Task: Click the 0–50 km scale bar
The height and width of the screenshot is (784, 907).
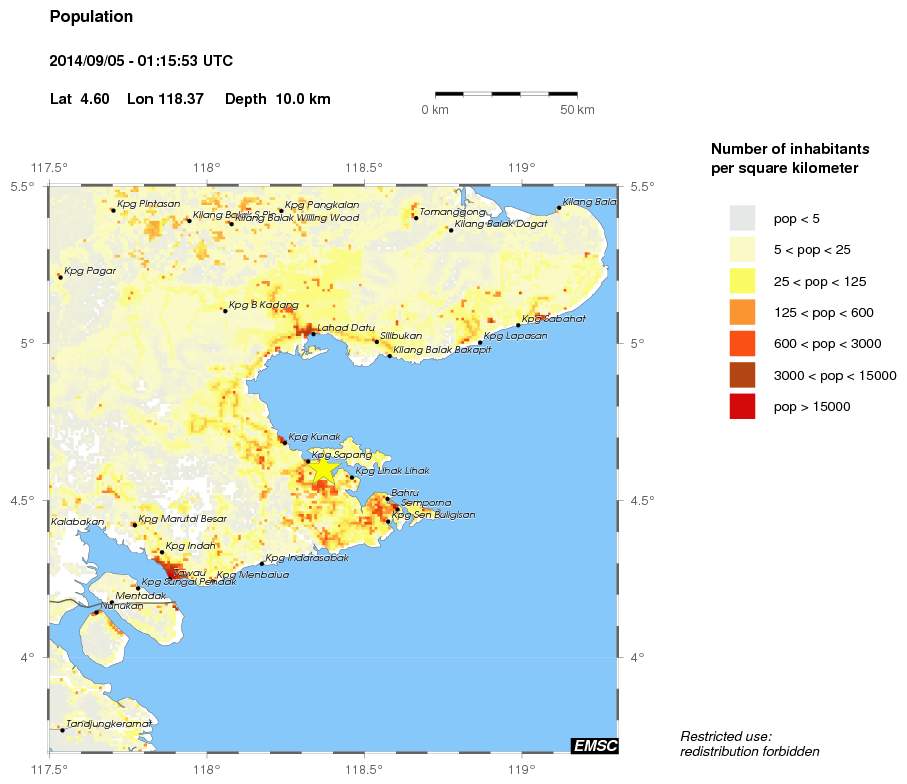Action: click(x=506, y=94)
